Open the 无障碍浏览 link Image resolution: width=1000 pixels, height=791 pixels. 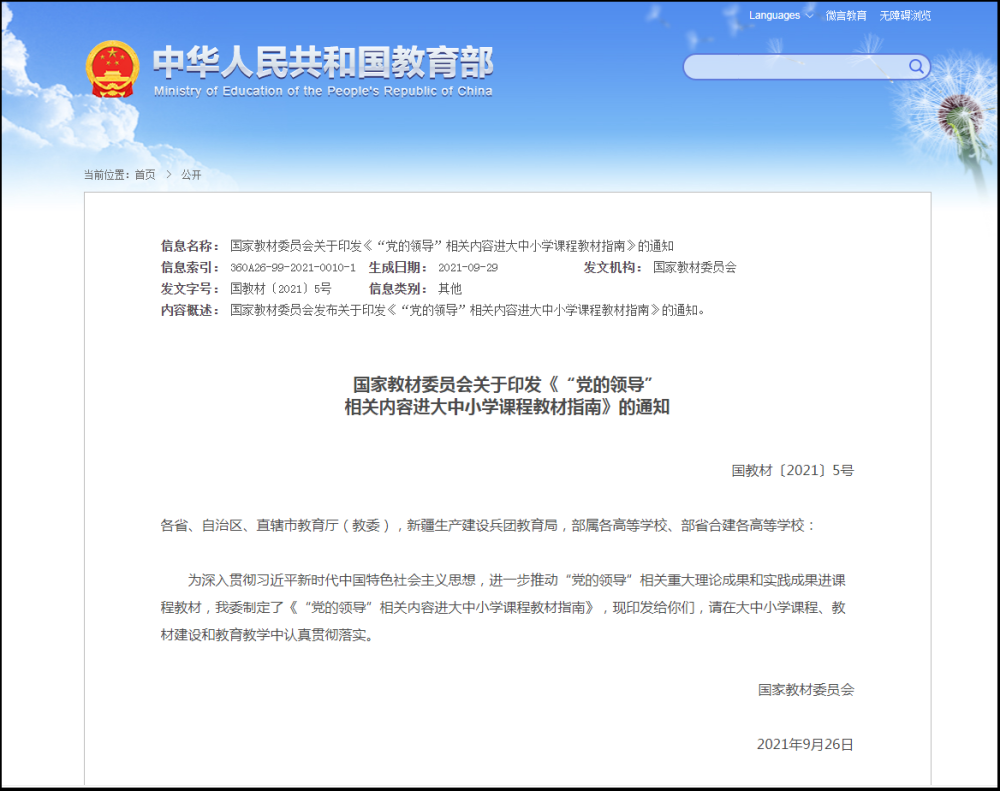905,15
